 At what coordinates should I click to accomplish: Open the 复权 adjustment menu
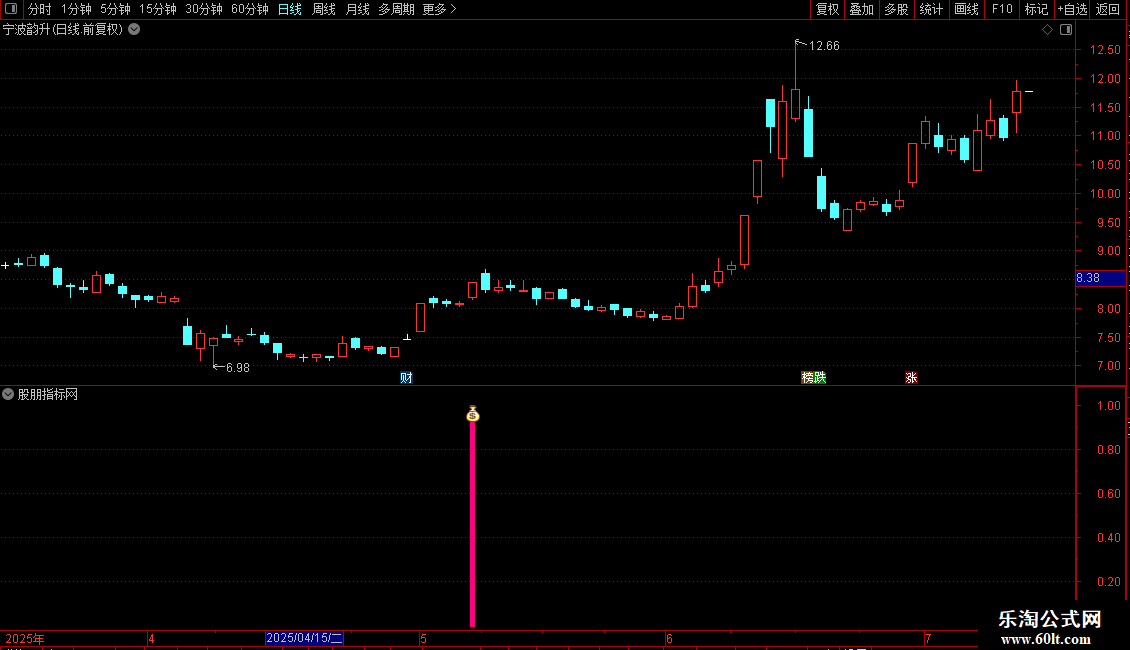tap(827, 9)
